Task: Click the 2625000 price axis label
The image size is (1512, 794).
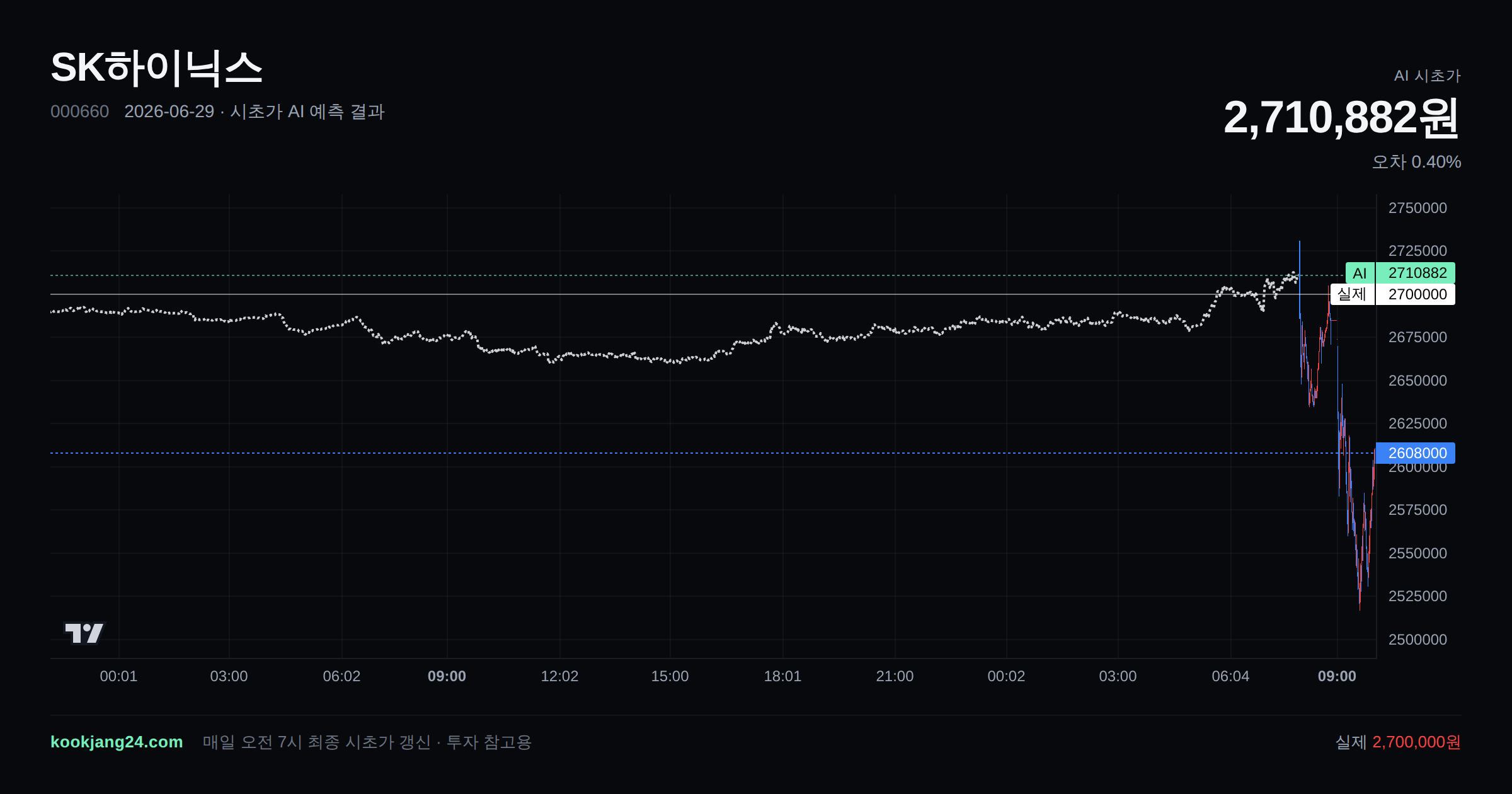Action: pyautogui.click(x=1417, y=423)
